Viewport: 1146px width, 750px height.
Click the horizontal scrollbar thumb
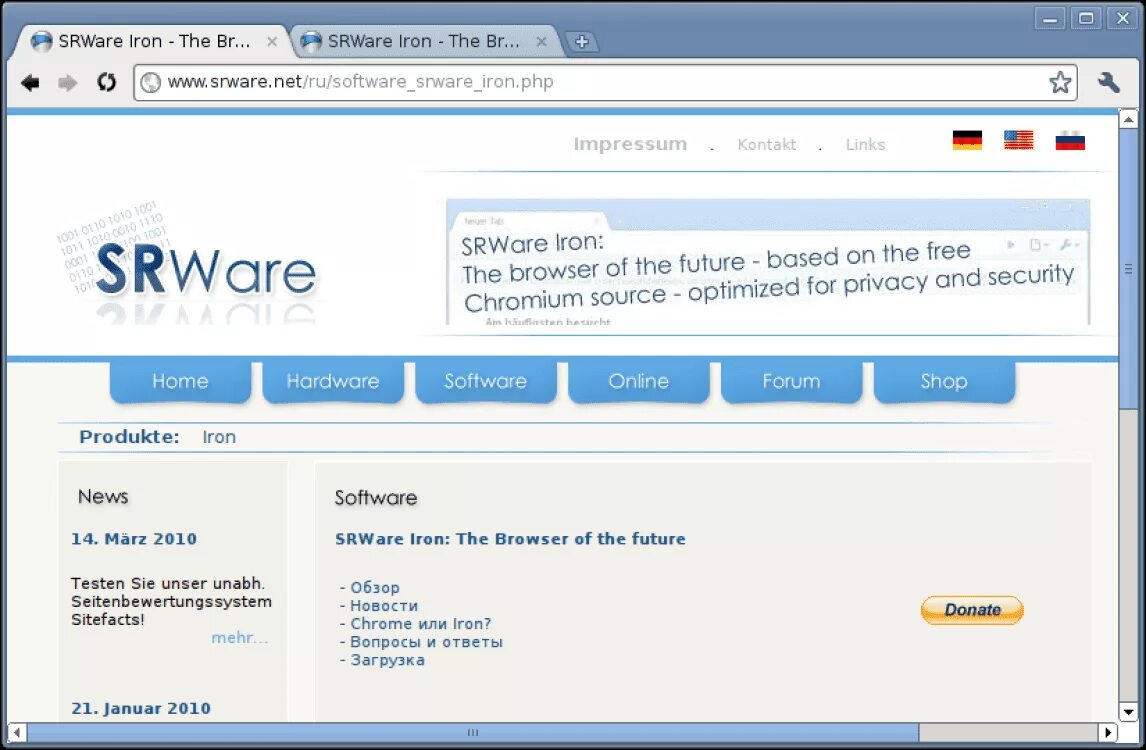[x=472, y=732]
